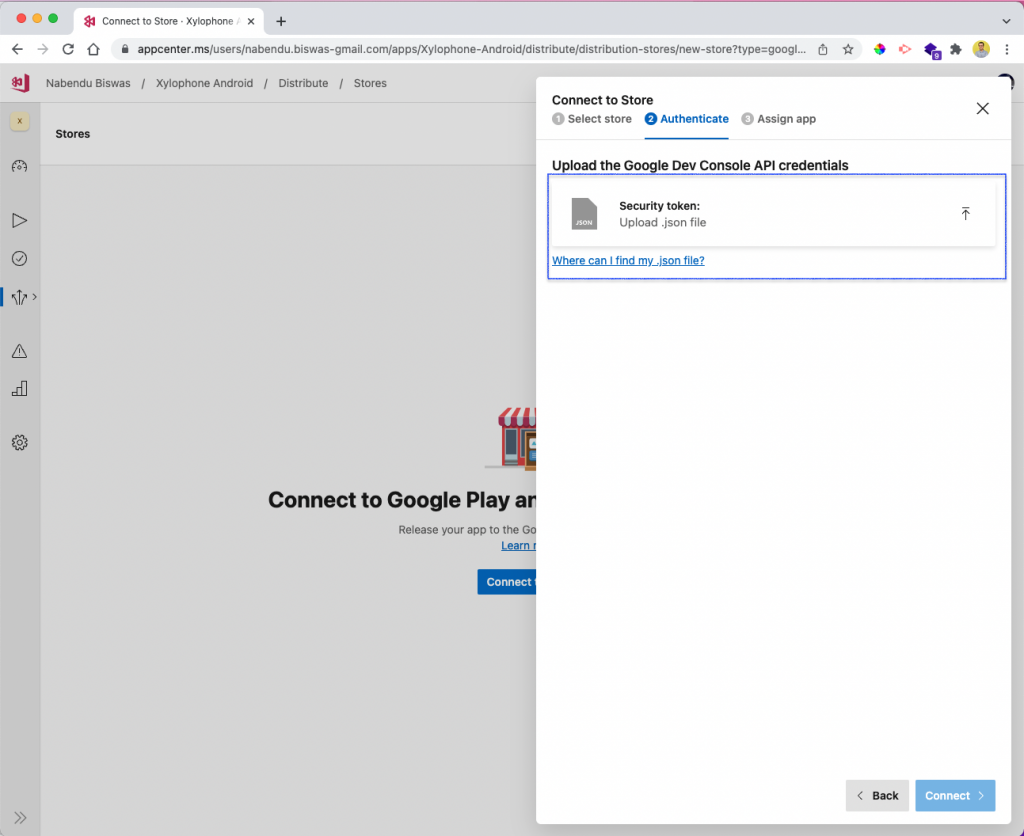This screenshot has height=836, width=1024.
Task: Go forward in browser history
Action: [42, 49]
